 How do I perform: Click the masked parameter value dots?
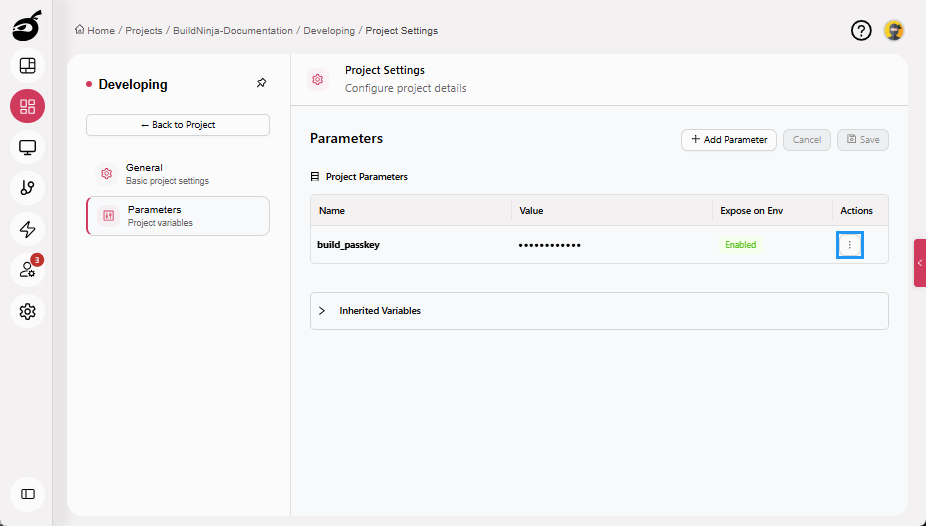coord(550,245)
